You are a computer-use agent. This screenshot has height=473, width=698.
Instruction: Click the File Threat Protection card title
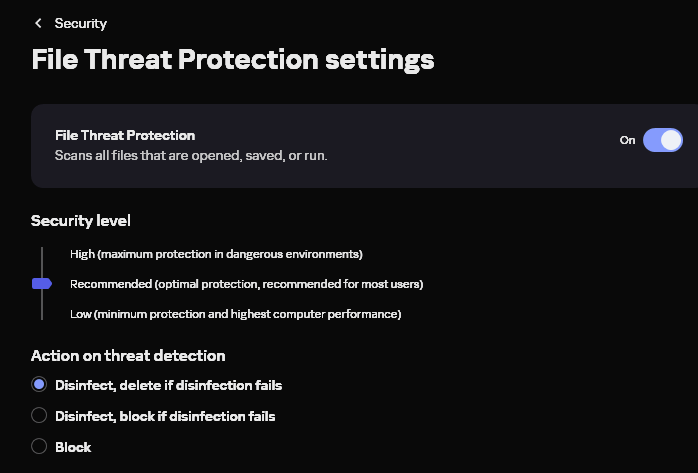125,135
